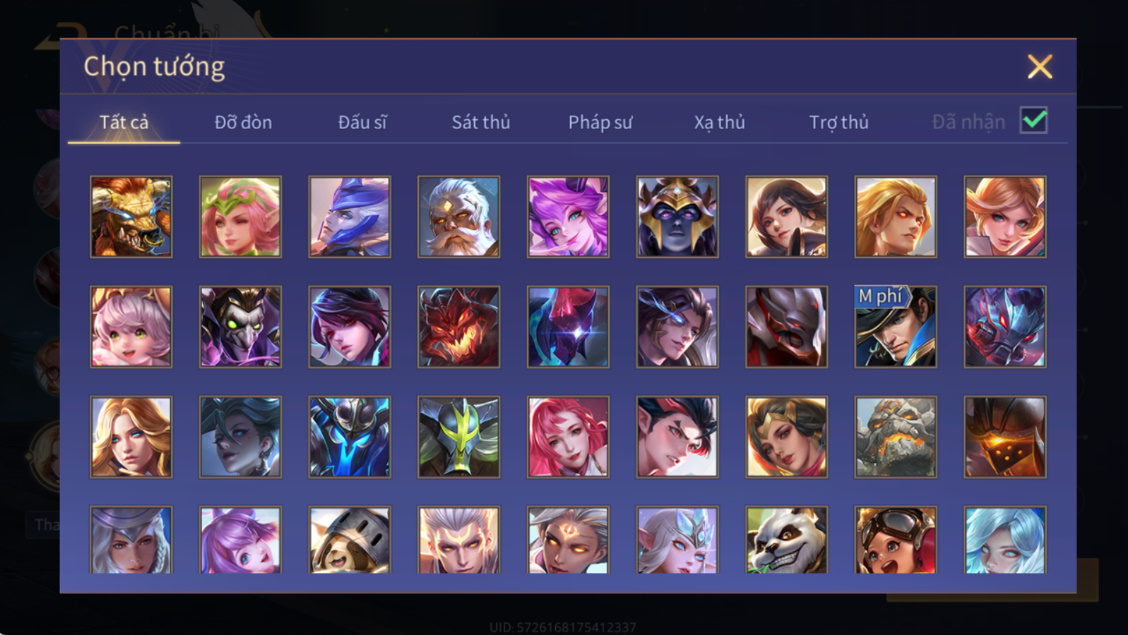This screenshot has width=1128, height=635.
Task: Close the 'Chọn tướng' dialog
Action: point(1040,66)
